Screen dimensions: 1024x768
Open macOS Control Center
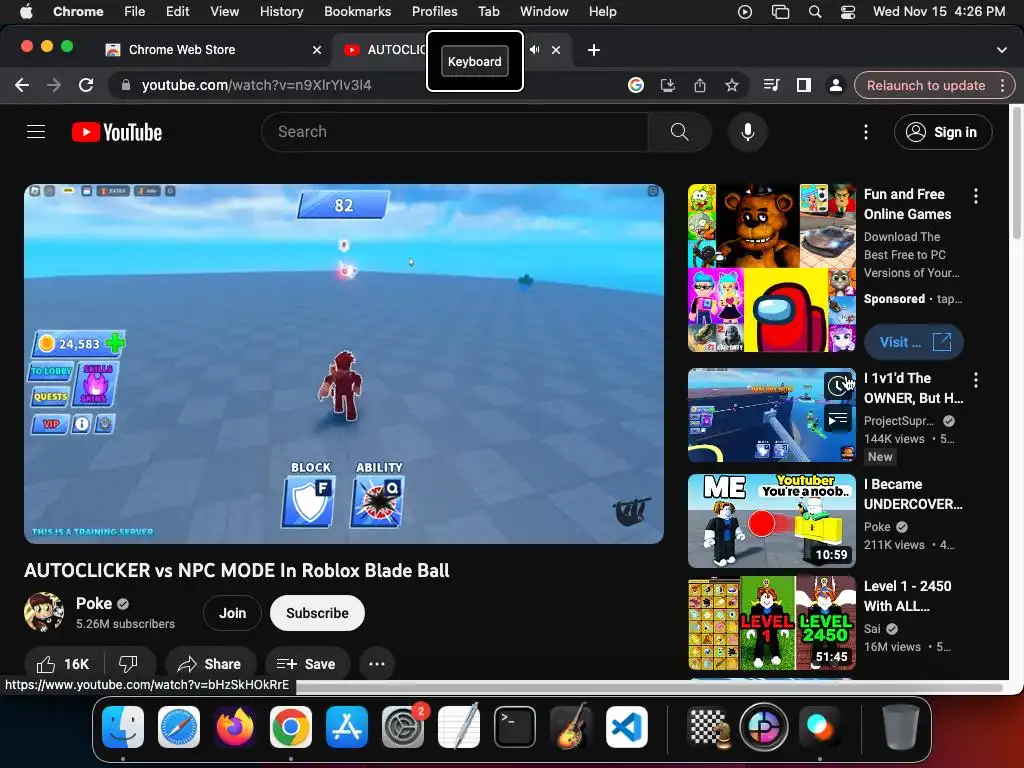point(848,12)
